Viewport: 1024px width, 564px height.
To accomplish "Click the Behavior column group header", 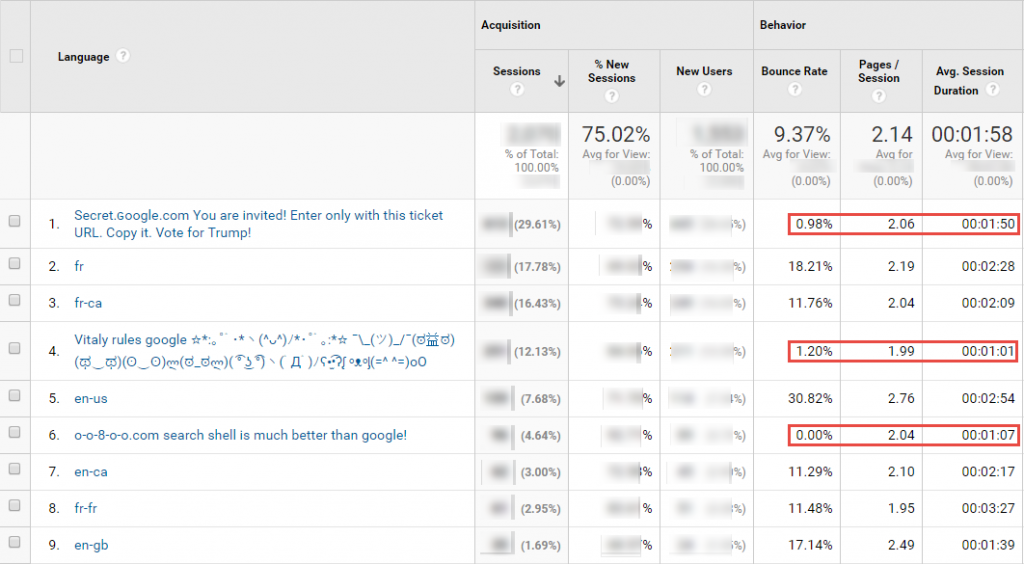I will coord(783,25).
